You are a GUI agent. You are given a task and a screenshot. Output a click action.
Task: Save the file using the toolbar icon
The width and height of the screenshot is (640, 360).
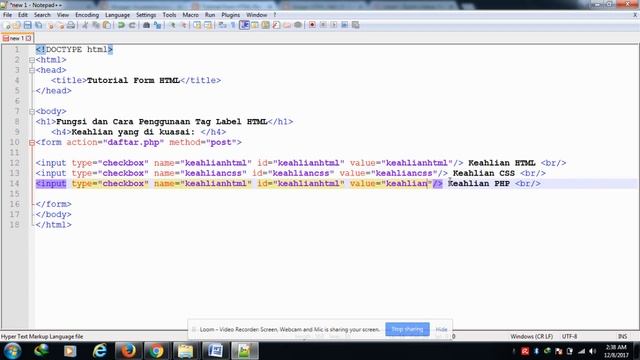tap(27, 25)
